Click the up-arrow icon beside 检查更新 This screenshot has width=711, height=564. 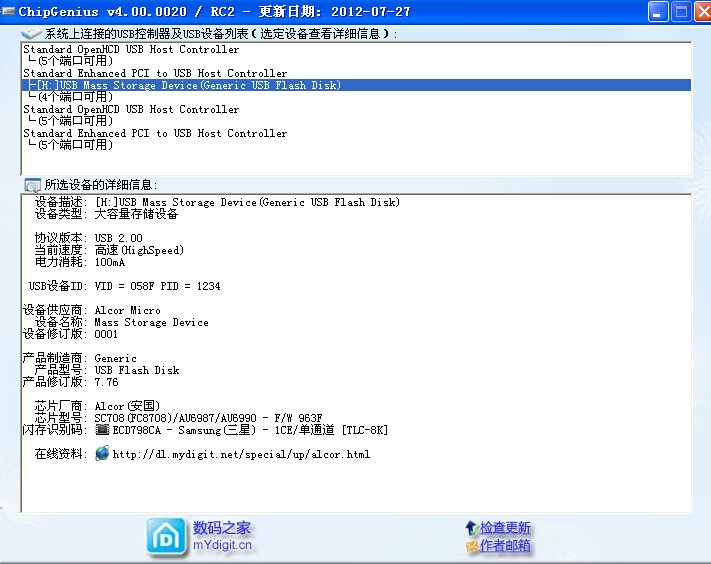470,527
